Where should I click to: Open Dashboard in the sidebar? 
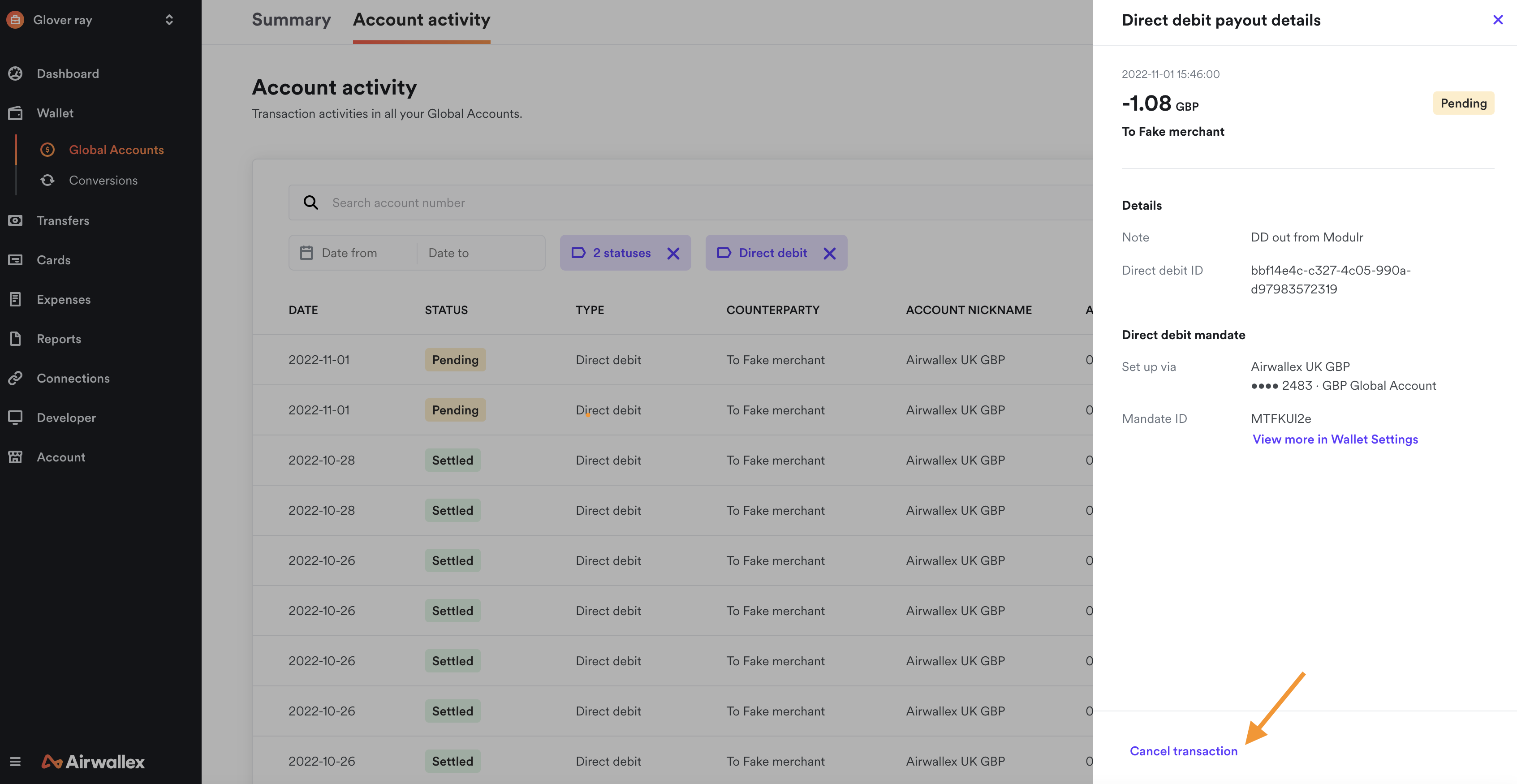pos(68,73)
